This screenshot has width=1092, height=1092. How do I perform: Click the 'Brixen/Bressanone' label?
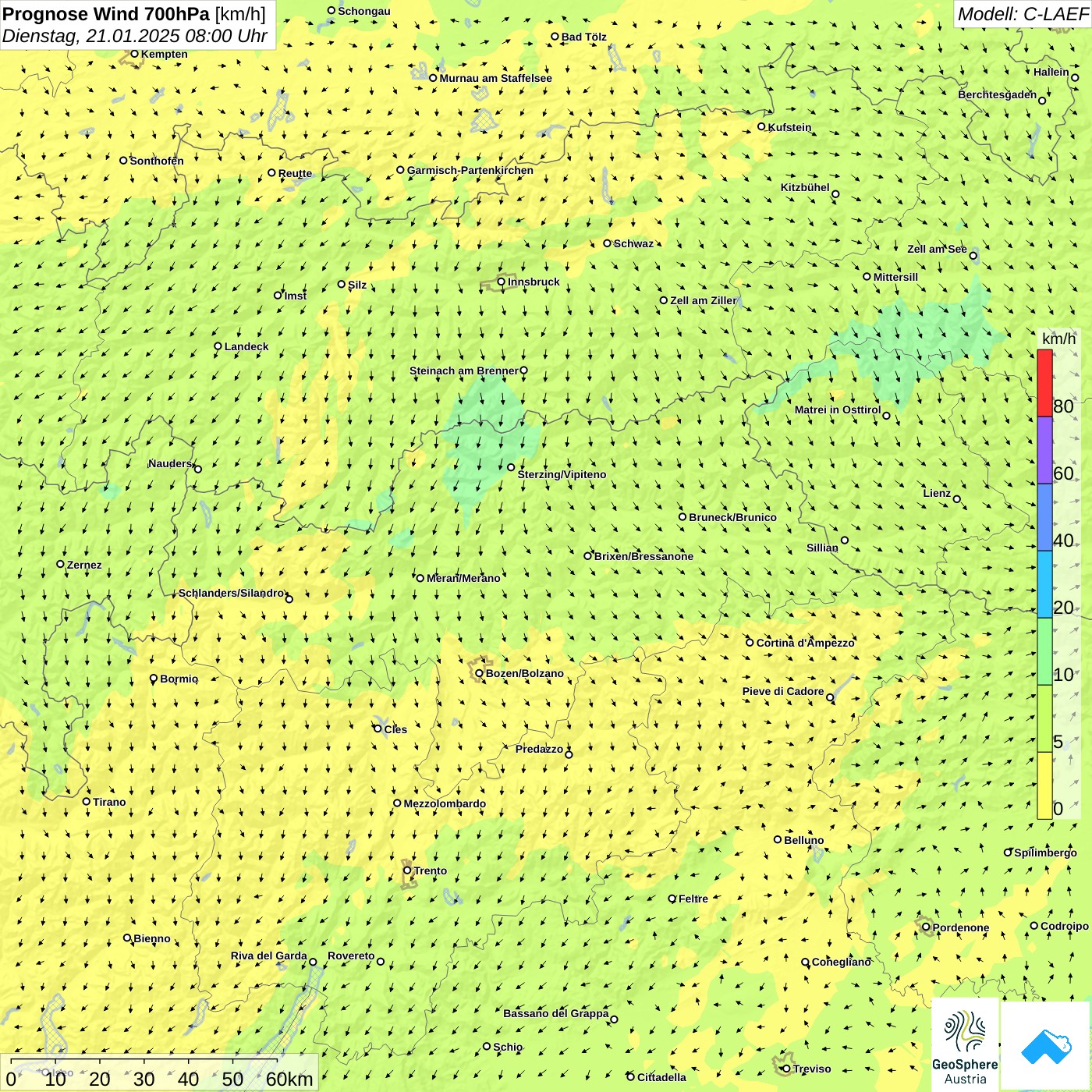click(643, 556)
